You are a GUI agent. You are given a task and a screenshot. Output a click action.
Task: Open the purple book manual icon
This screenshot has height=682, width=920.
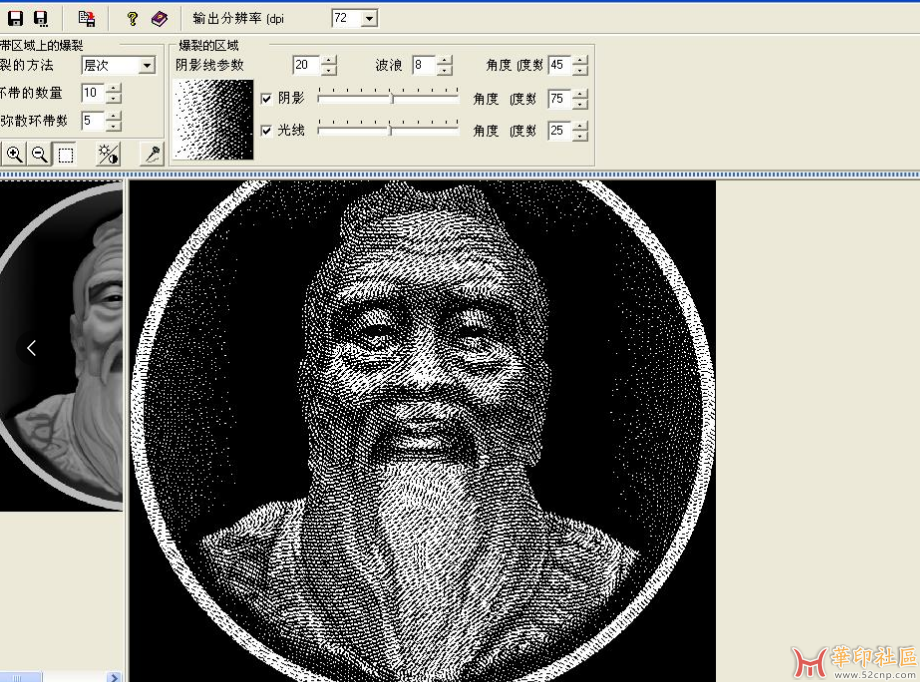[x=159, y=18]
